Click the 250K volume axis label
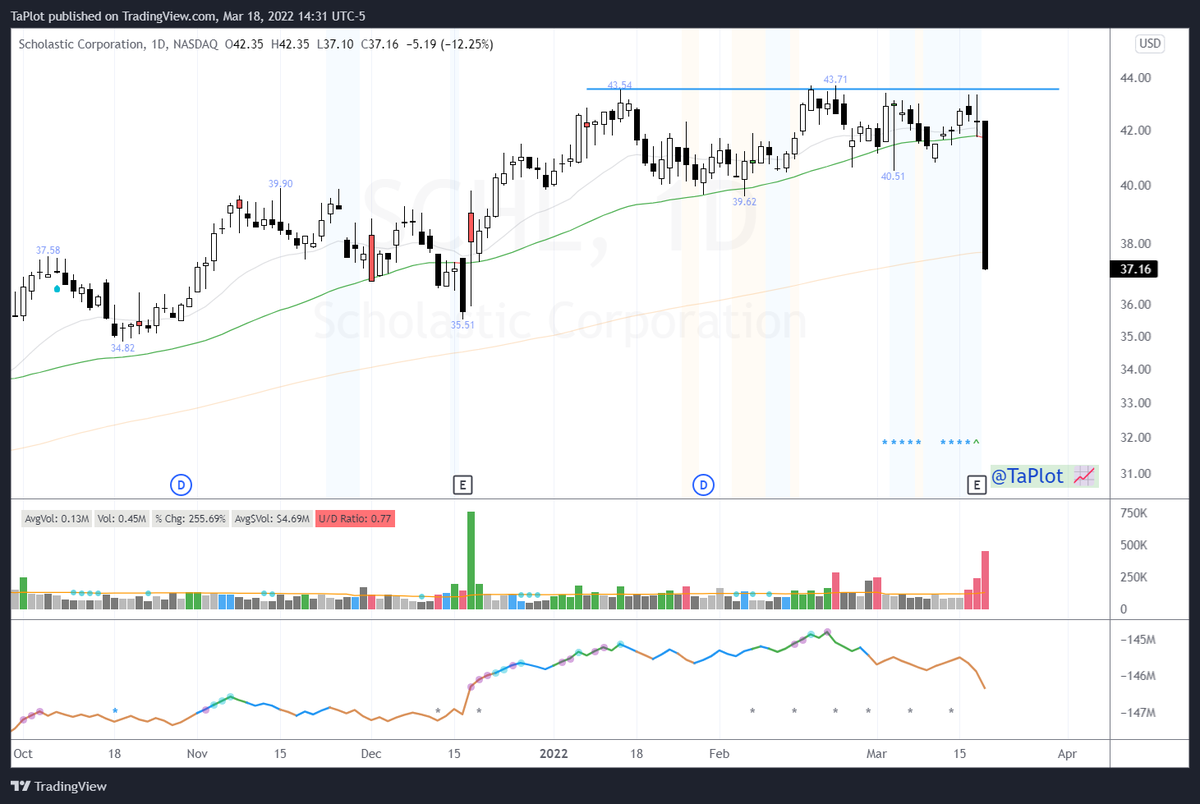The width and height of the screenshot is (1200, 804). (1132, 577)
